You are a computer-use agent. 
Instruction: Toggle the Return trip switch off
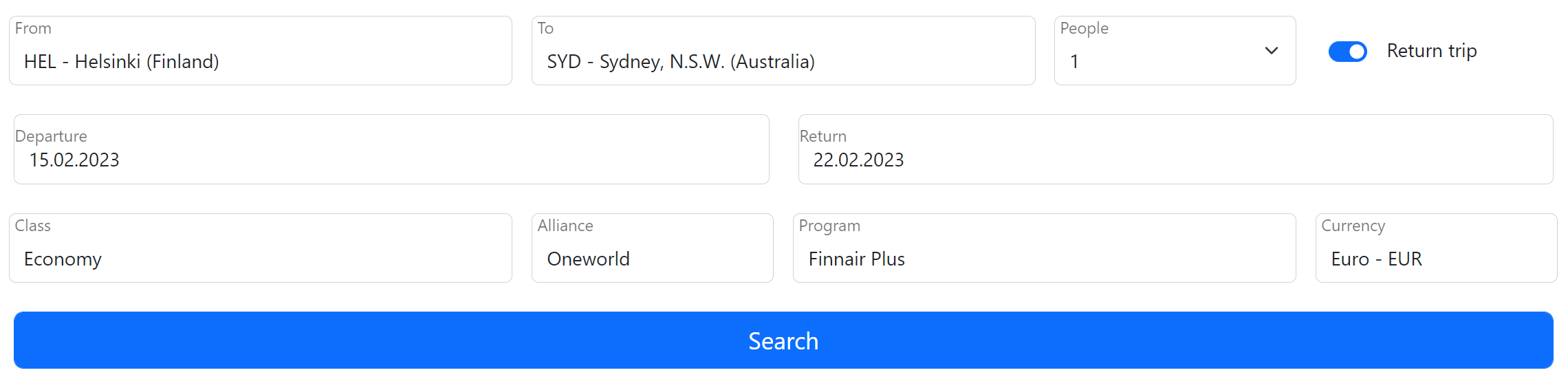[1348, 52]
